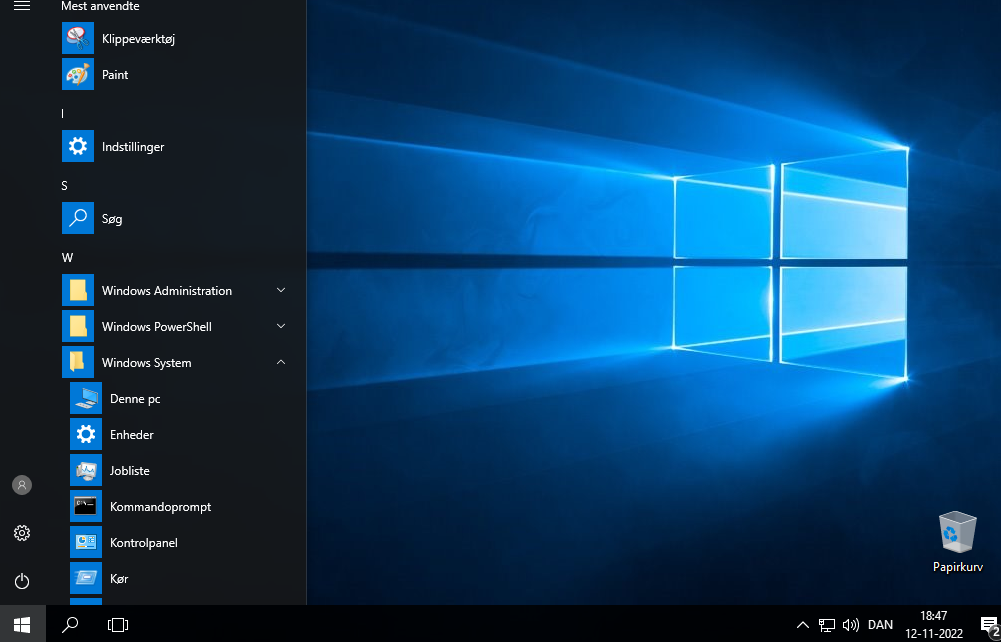
Task: Open Indstillinger settings app
Action: point(132,147)
